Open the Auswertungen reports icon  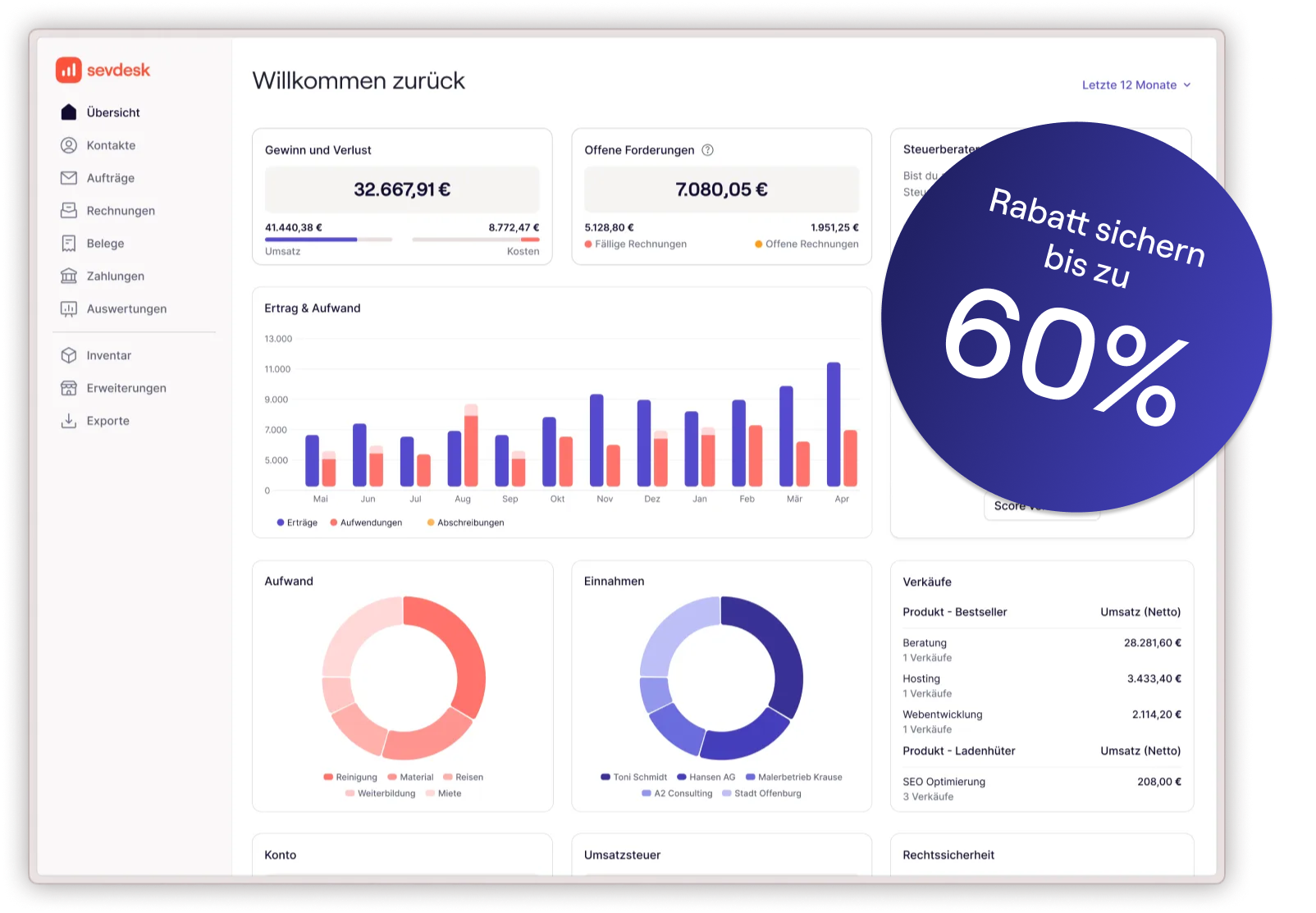coord(69,309)
